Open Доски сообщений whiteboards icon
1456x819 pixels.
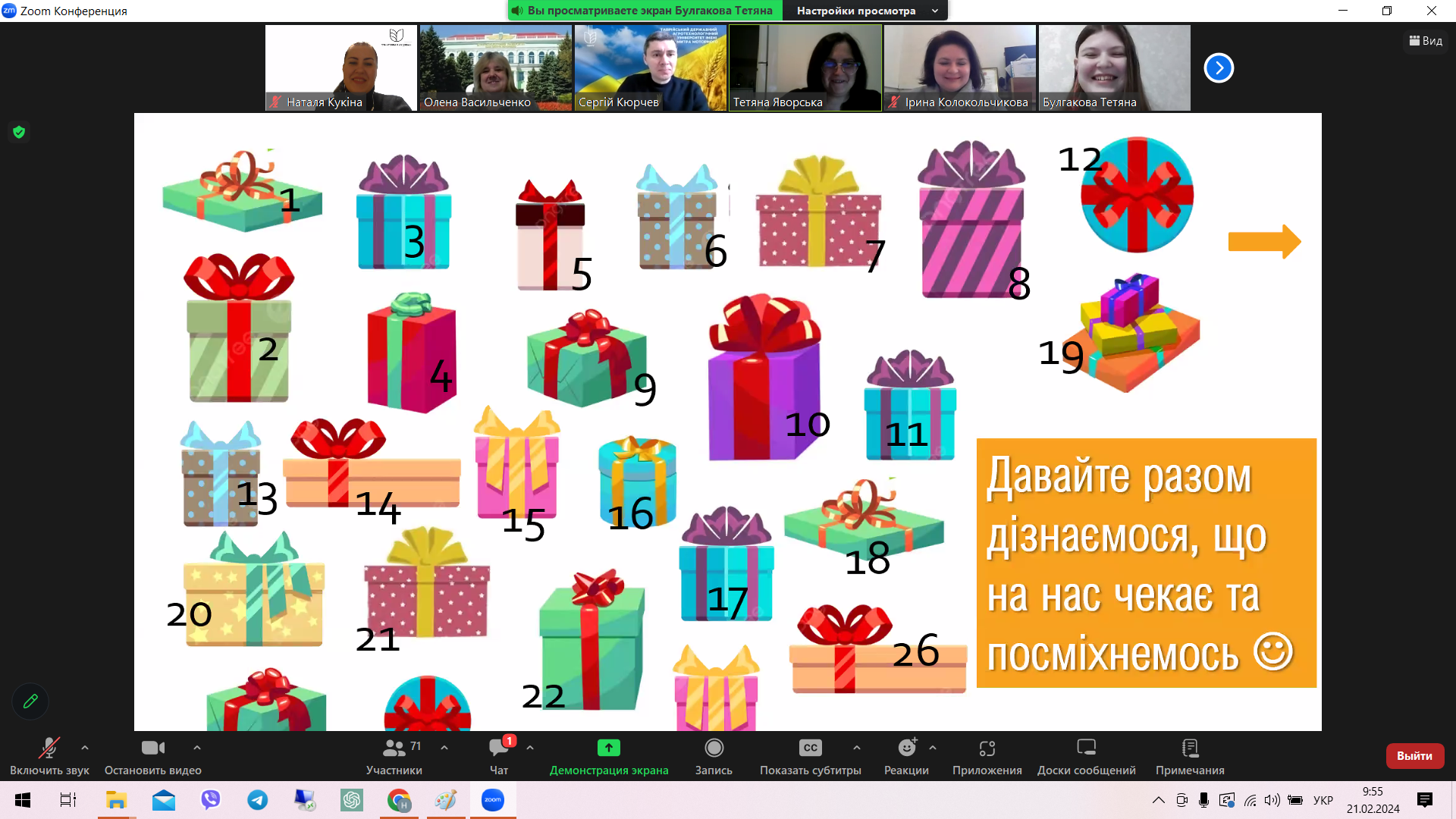coord(1086,748)
